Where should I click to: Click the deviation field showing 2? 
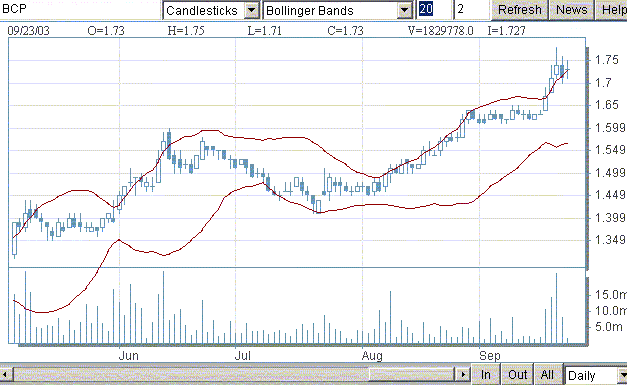(471, 9)
